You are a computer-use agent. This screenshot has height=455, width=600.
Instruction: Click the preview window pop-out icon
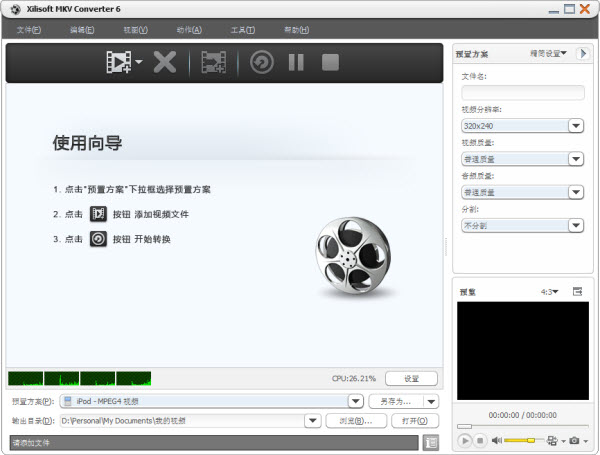[x=577, y=292]
